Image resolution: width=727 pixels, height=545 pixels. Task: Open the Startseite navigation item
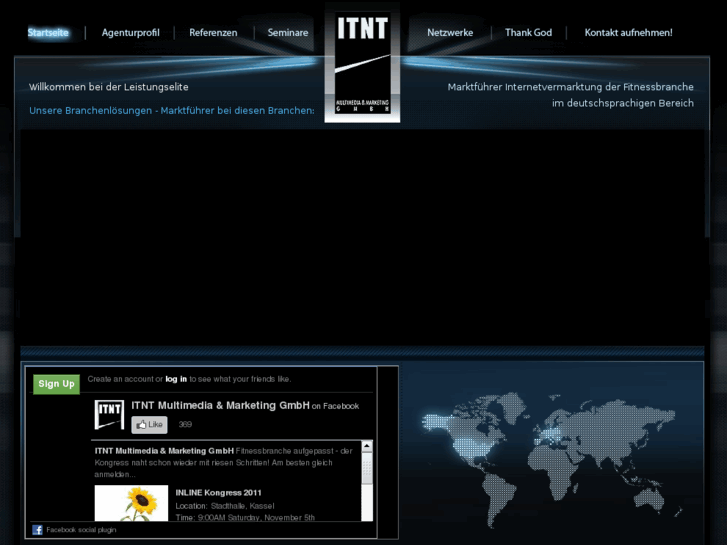coord(48,32)
